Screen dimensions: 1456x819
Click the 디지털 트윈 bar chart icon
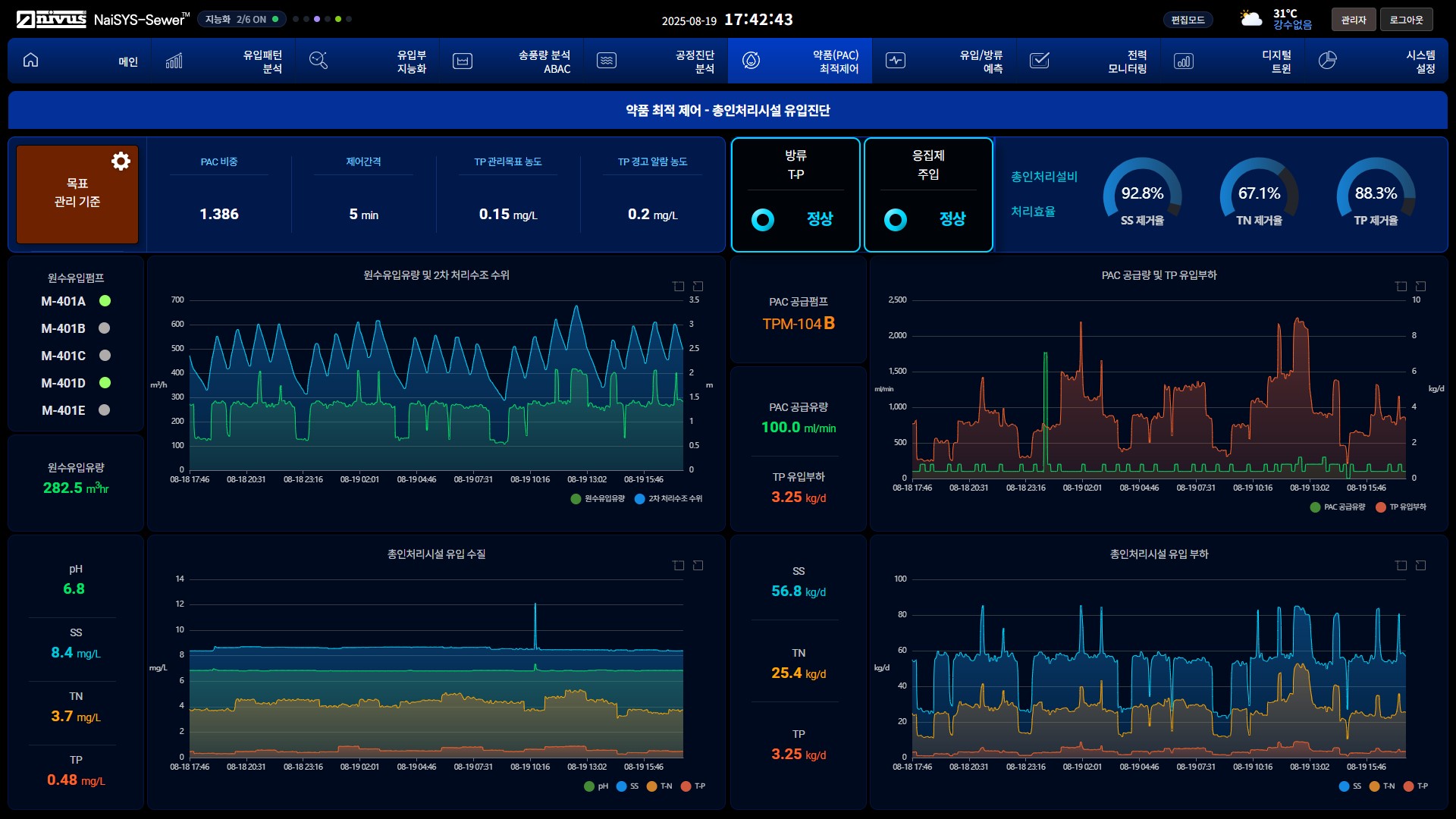pos(1183,61)
